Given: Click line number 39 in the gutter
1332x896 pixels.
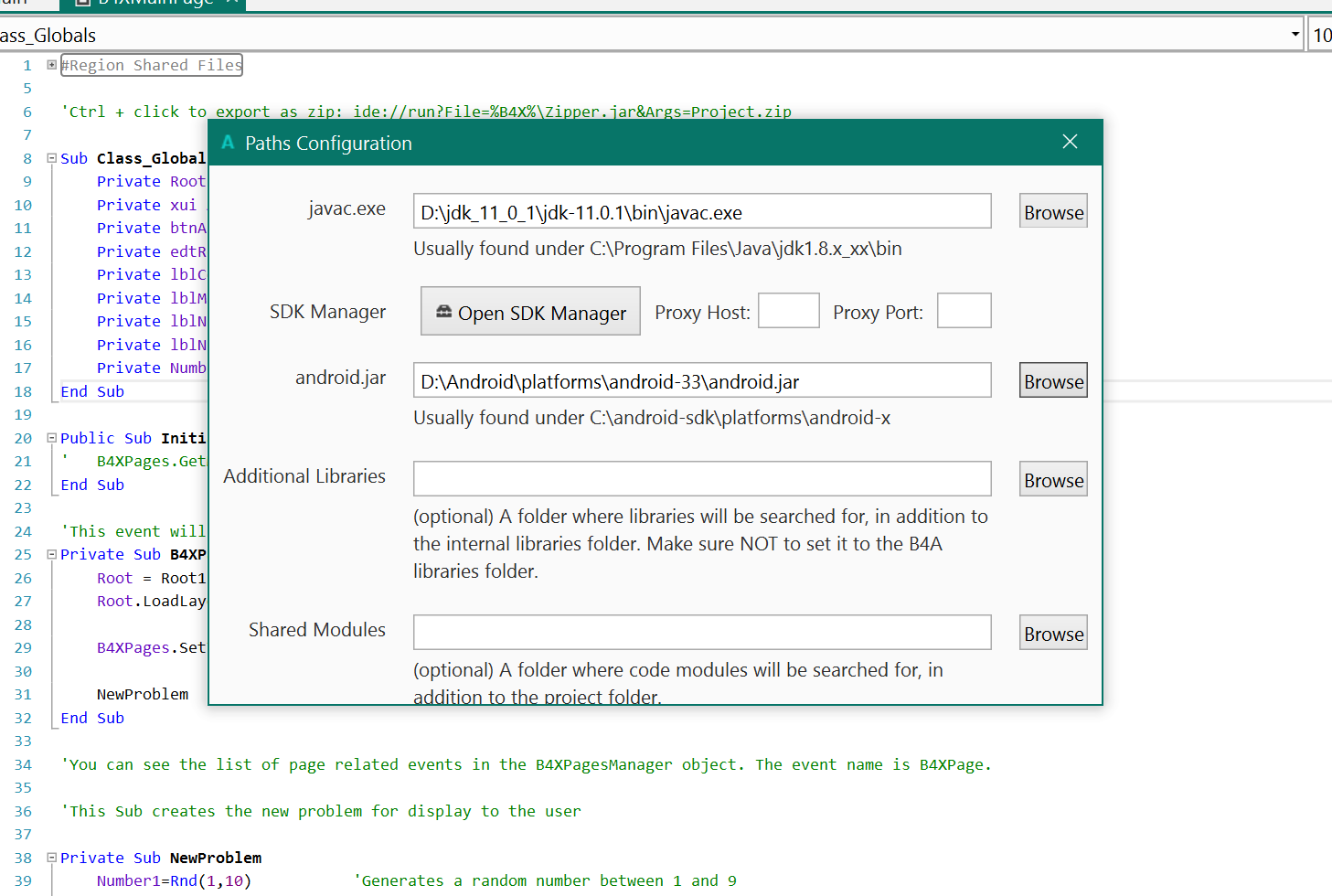Looking at the screenshot, I should [x=23, y=880].
